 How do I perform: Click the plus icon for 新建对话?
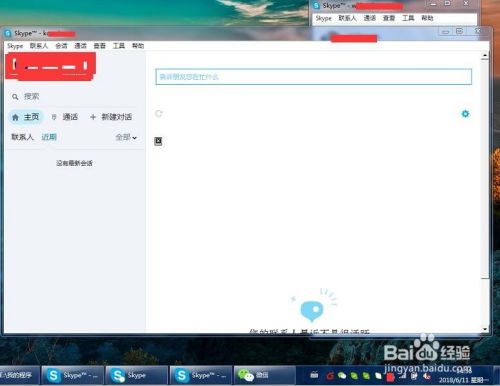[93, 117]
